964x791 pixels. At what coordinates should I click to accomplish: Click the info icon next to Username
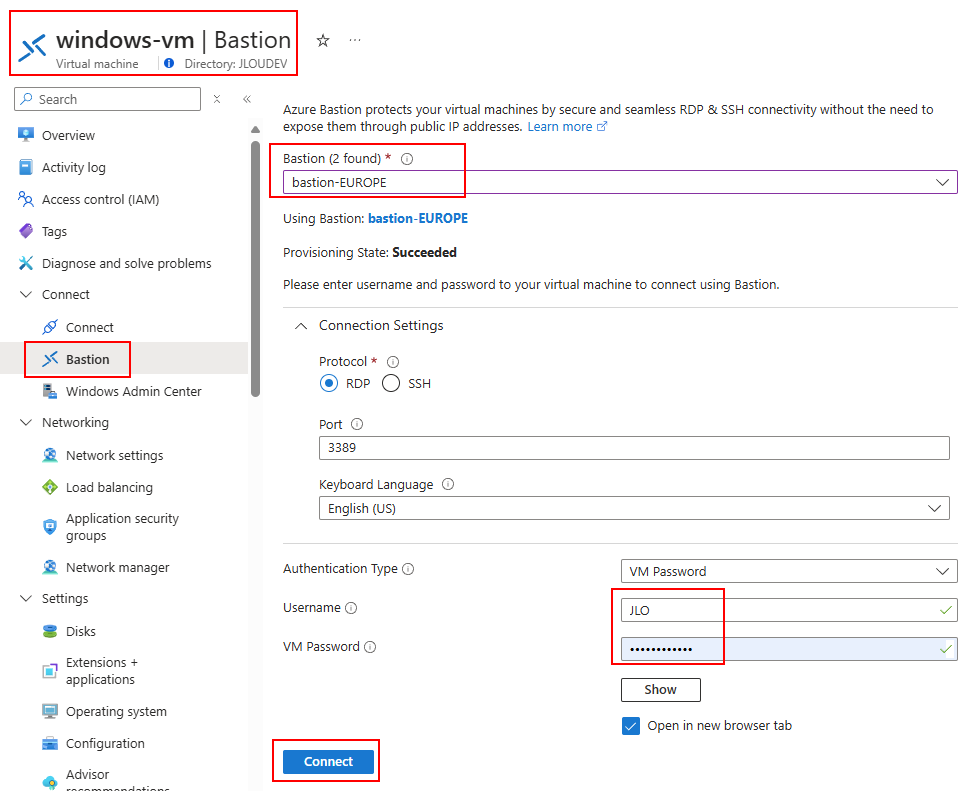pos(351,608)
